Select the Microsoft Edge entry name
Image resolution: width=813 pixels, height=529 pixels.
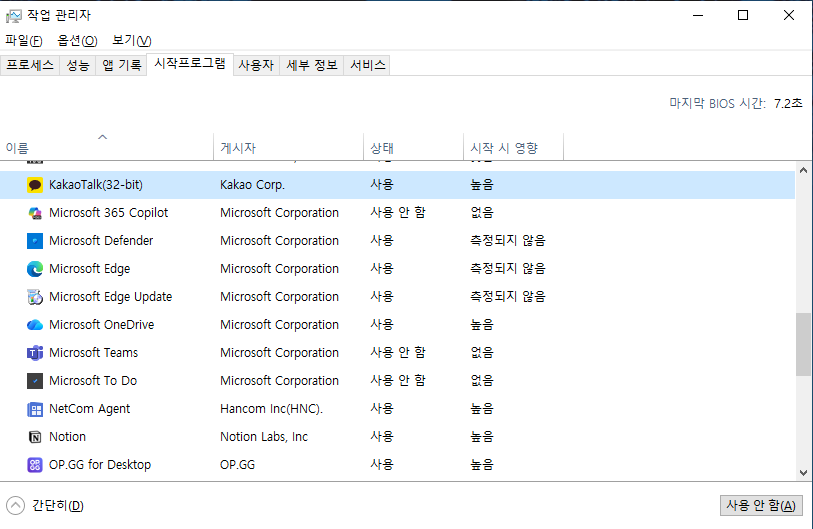(90, 269)
